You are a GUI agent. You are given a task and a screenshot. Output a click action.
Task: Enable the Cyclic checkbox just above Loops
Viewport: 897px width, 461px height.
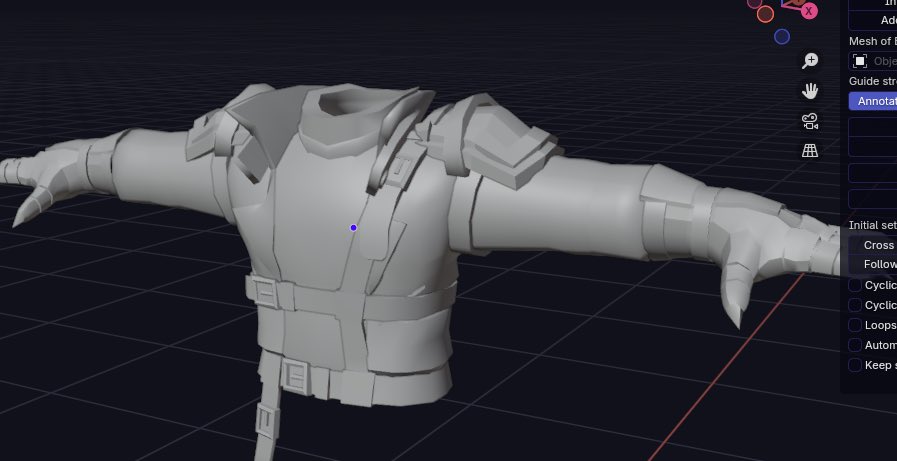pyautogui.click(x=855, y=305)
